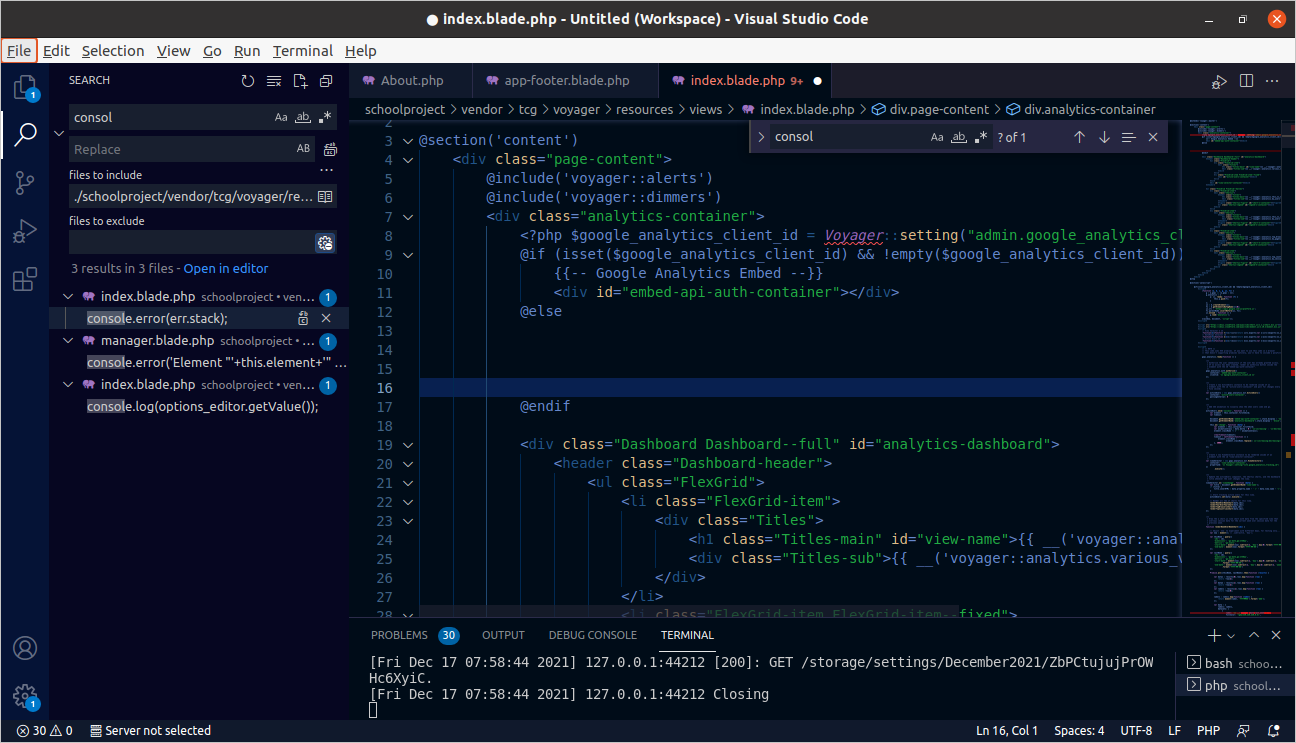The height and width of the screenshot is (743, 1296).
Task: Replace the console.error(err.stack) match
Action: 303,318
